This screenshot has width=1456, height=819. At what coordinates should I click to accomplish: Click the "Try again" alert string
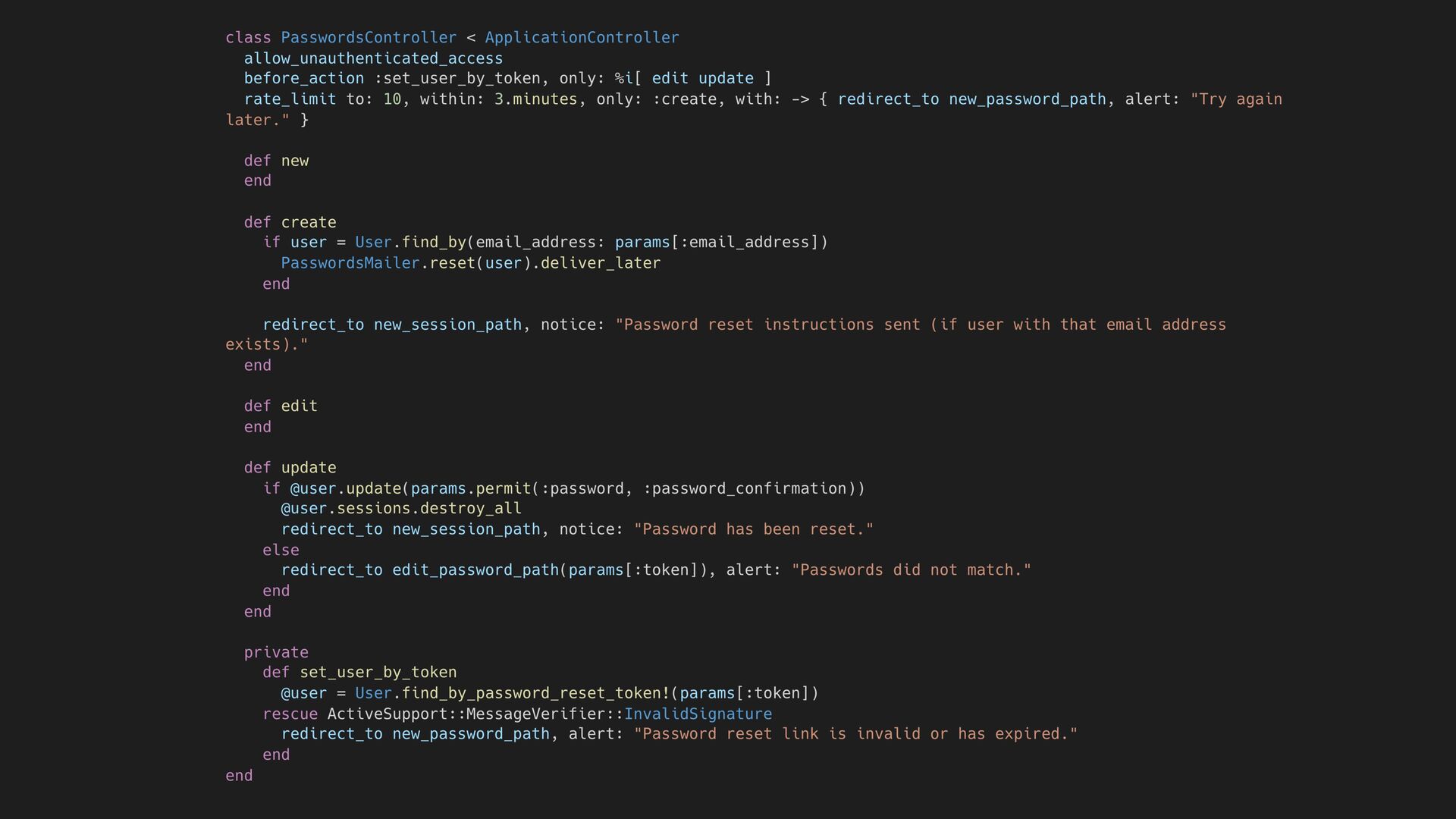(x=1236, y=99)
